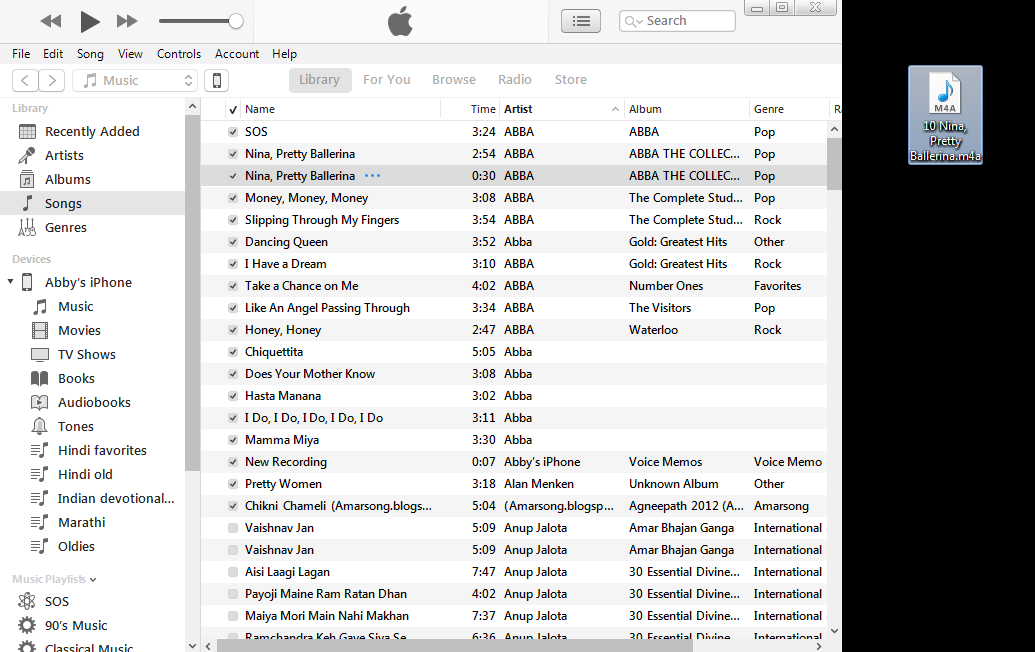Open the Account menu

coord(237,54)
